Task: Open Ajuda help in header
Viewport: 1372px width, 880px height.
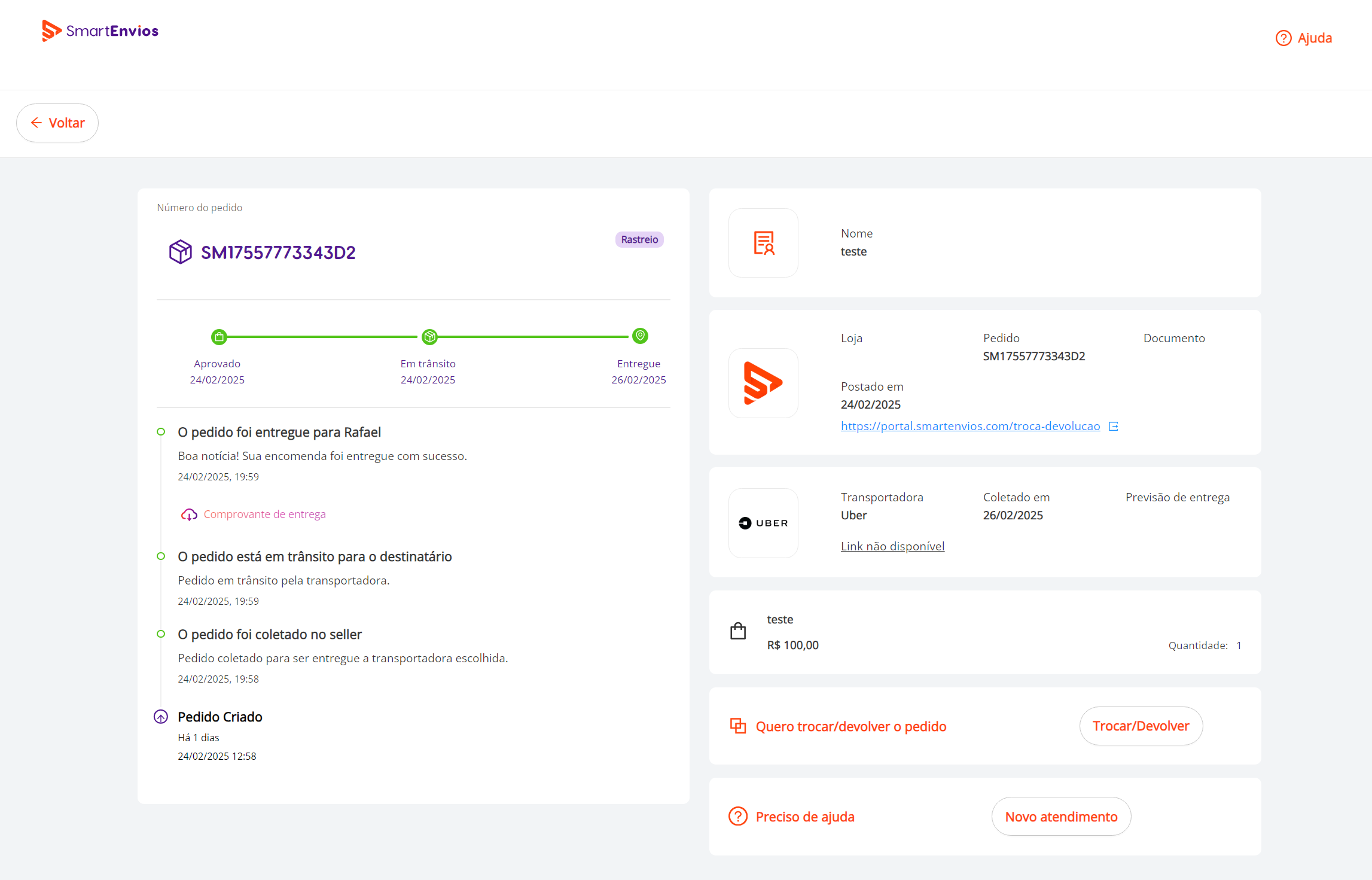Action: [x=1303, y=38]
